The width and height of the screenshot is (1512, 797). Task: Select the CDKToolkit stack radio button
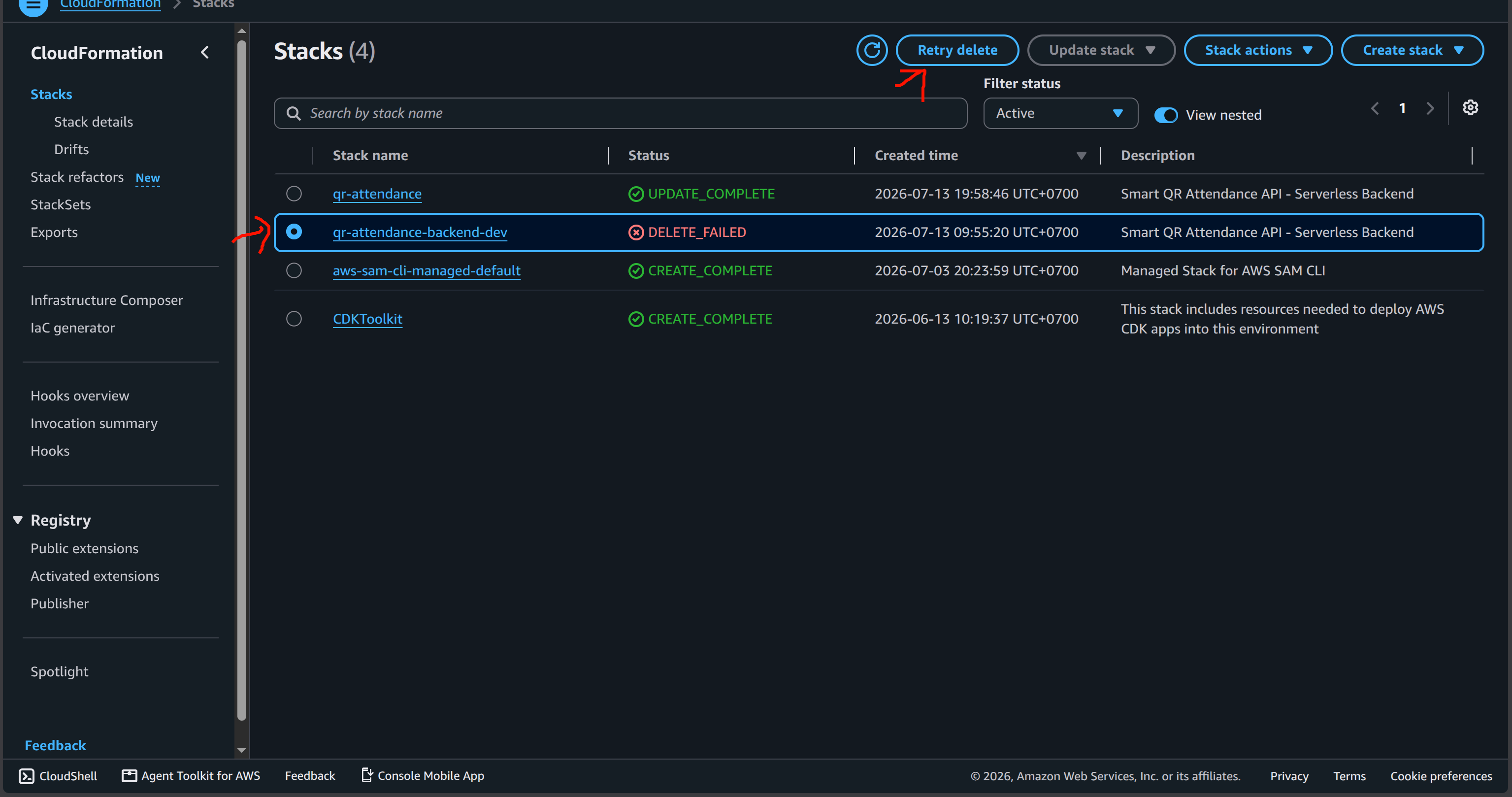tap(294, 319)
